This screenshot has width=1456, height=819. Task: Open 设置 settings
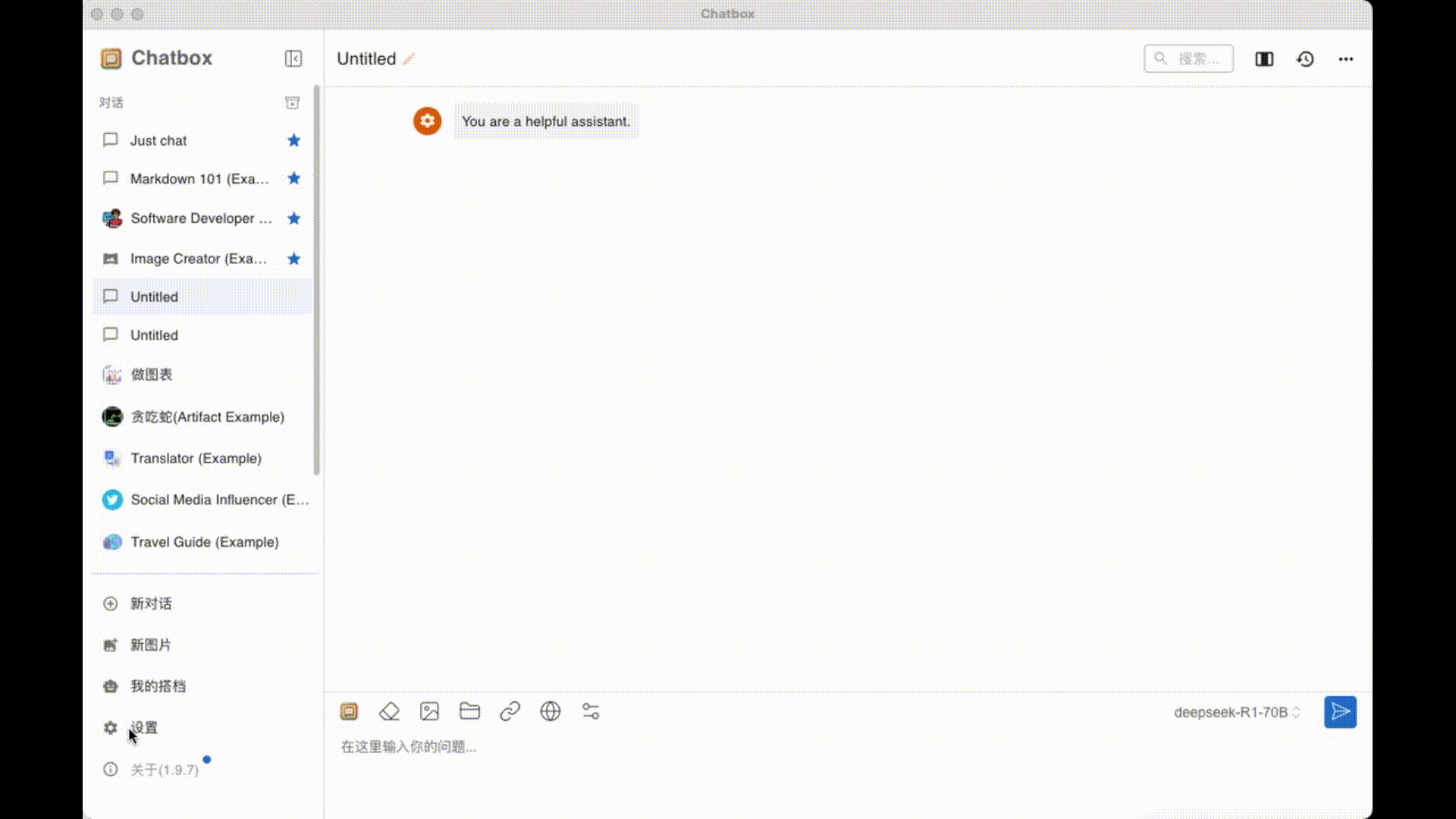[x=202, y=728]
